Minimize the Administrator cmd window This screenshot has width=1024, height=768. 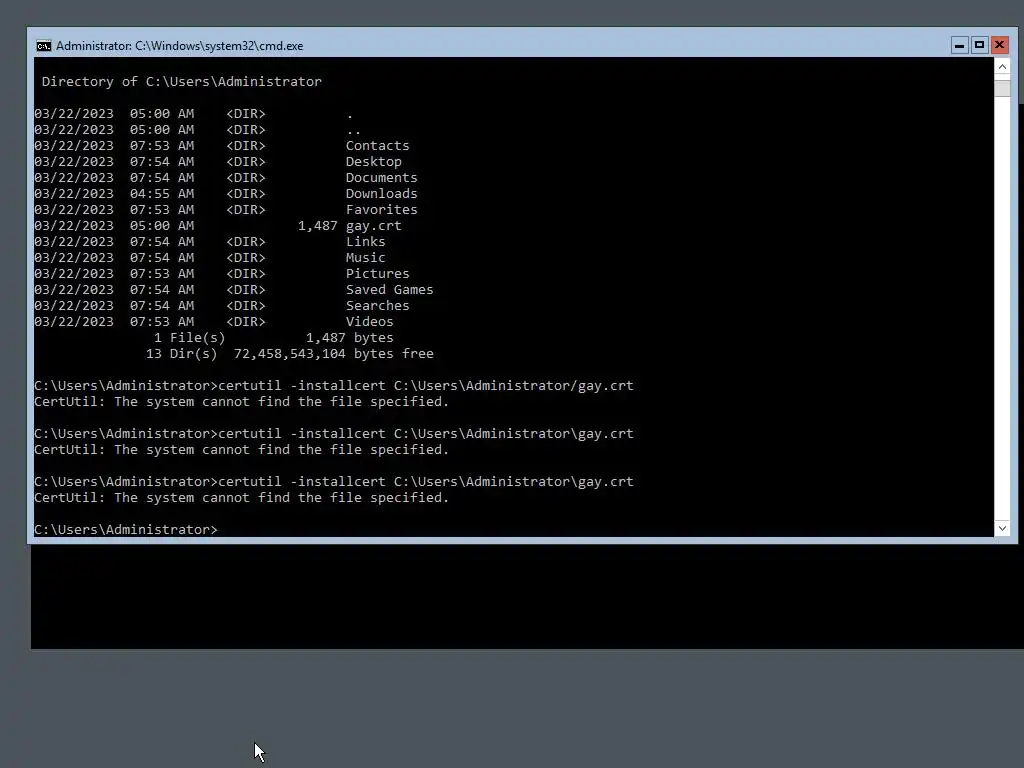click(959, 45)
